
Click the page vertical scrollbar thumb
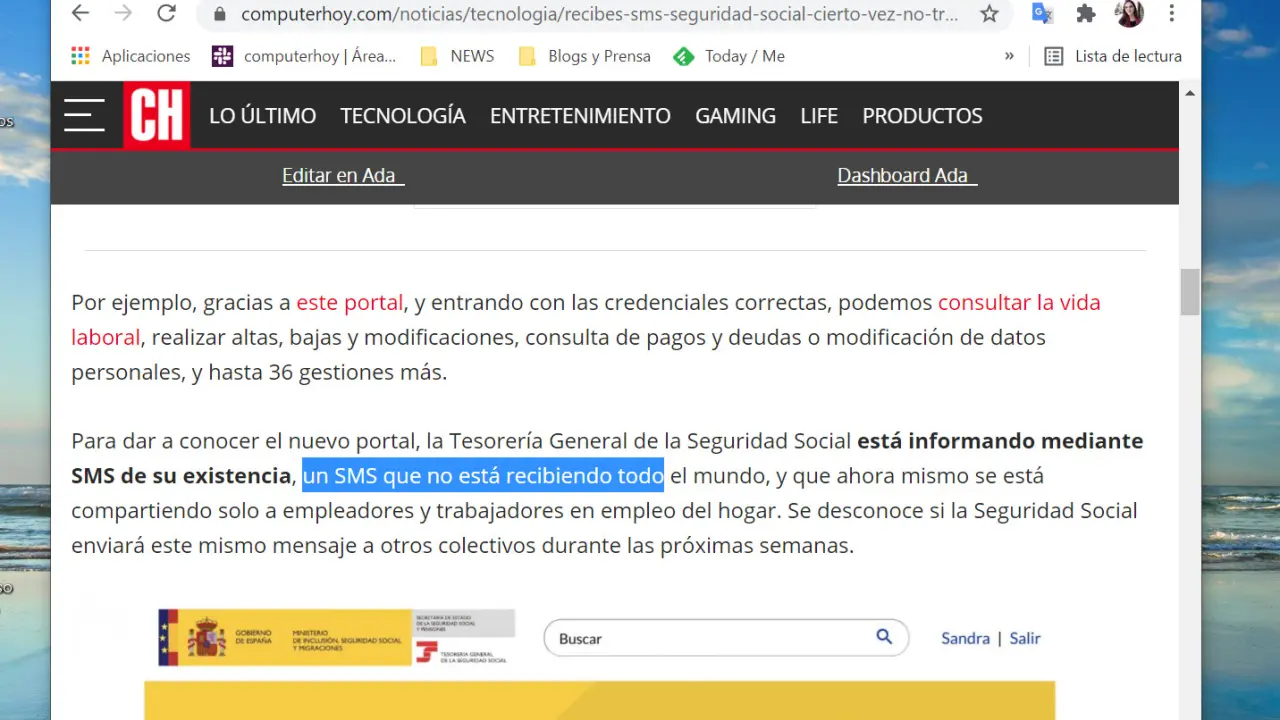1189,292
